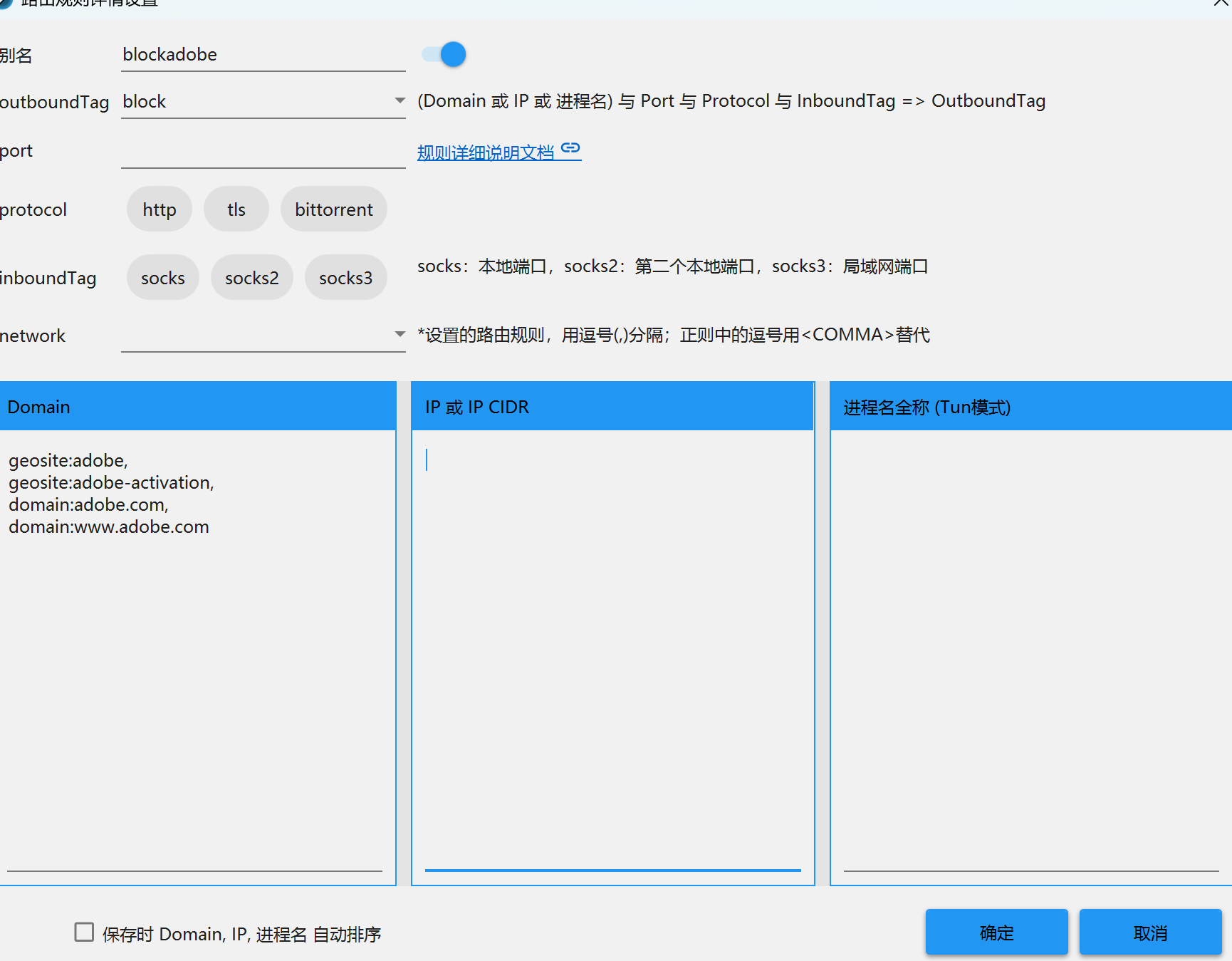This screenshot has width=1232, height=961.
Task: Open the outboundTag dropdown arrow
Action: [x=400, y=101]
